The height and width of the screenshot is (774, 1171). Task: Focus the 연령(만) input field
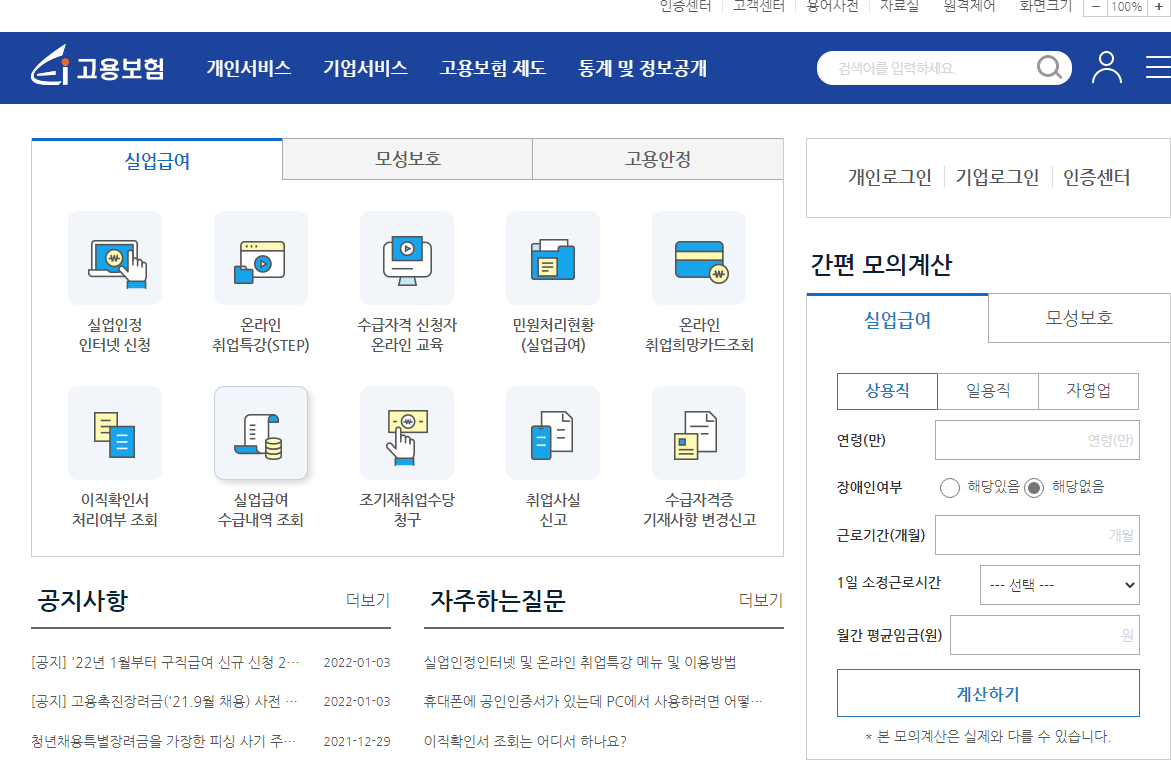(x=1037, y=440)
